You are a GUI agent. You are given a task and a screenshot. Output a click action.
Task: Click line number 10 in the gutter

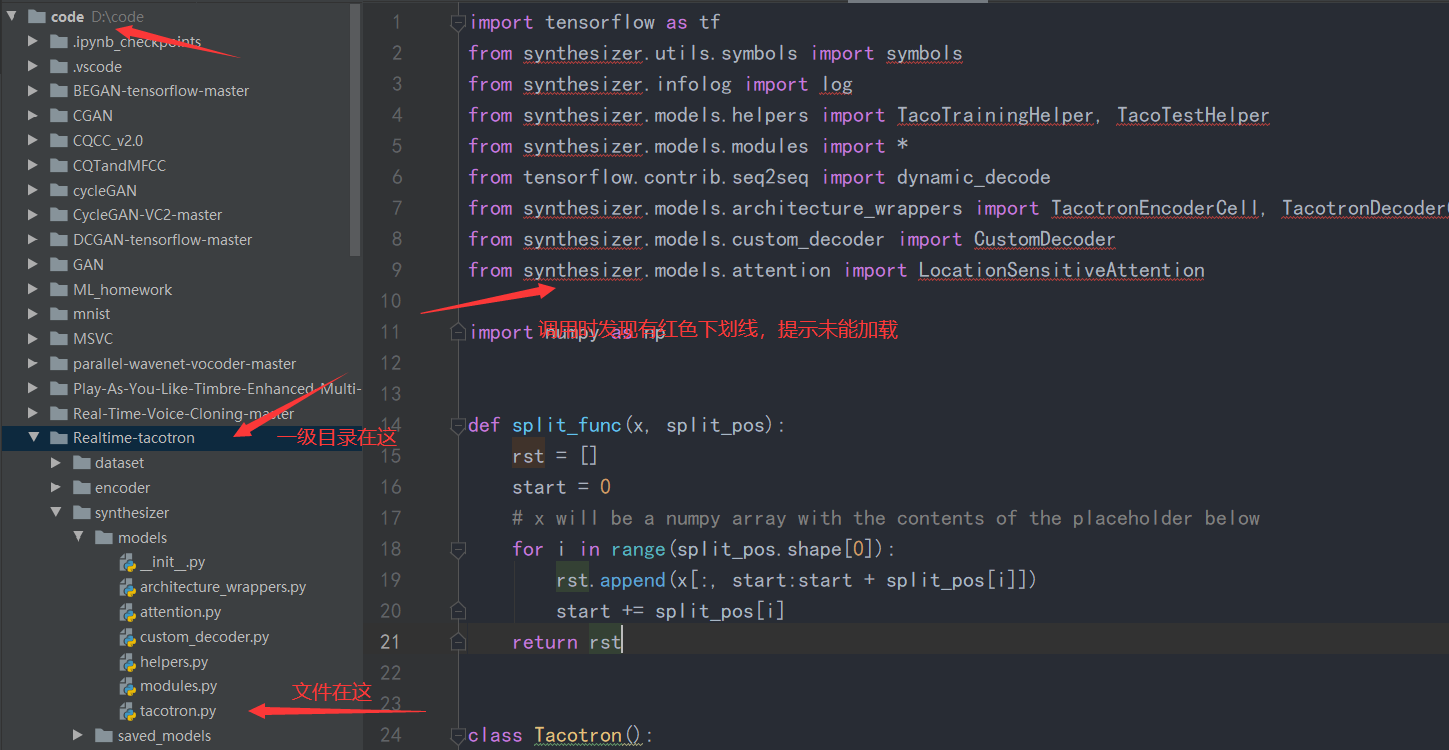390,301
